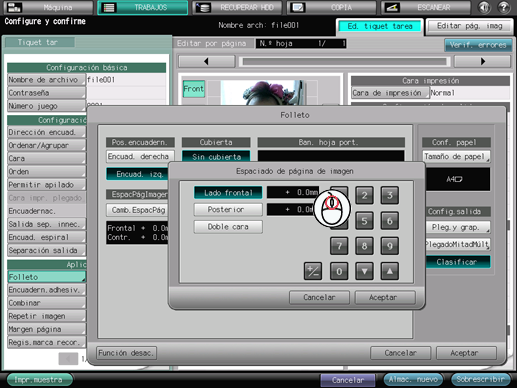
Task: Open the RECUPERAR HDD tab
Action: [x=237, y=8]
